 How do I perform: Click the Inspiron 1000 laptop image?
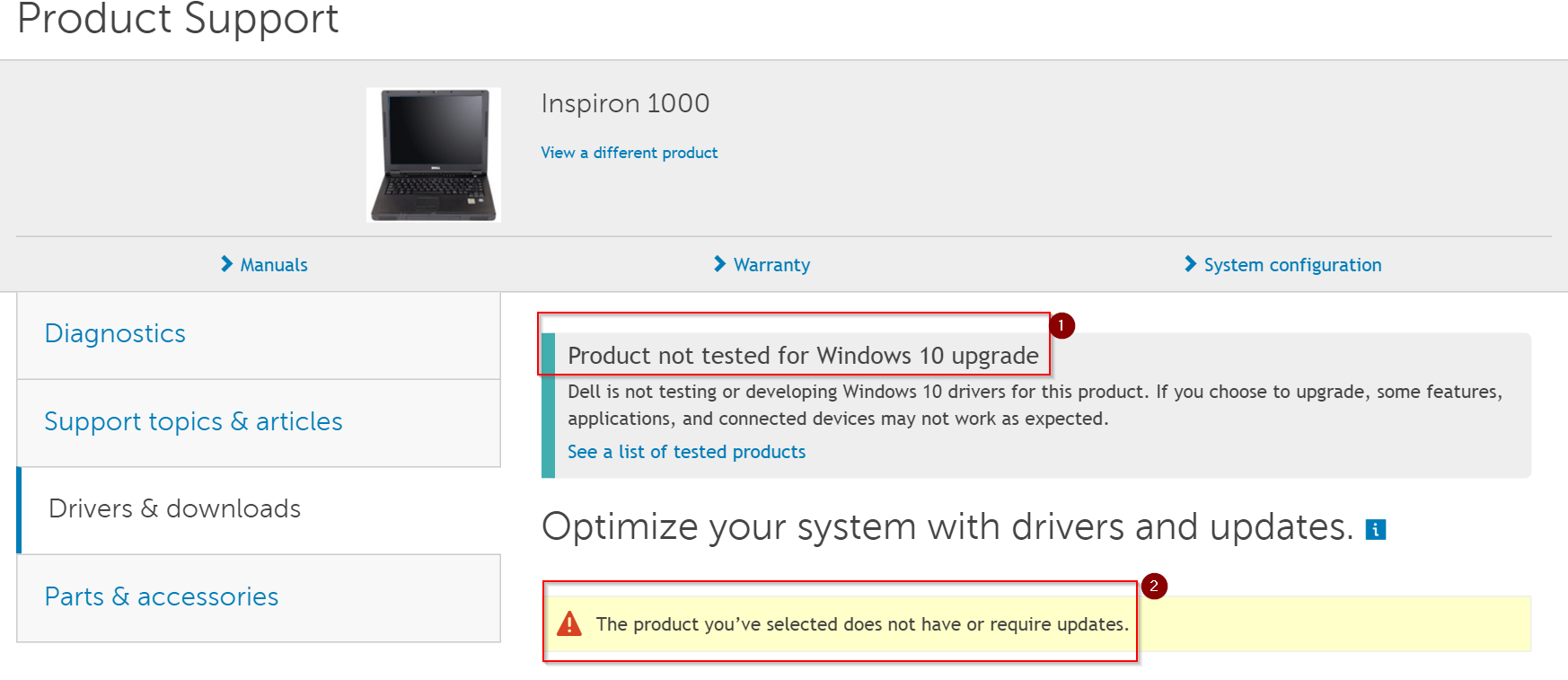click(x=434, y=155)
